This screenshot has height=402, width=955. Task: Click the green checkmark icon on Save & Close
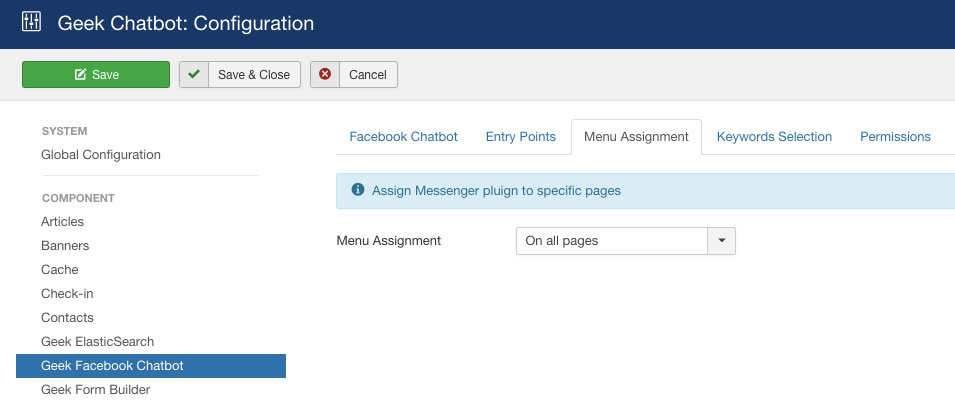(x=194, y=74)
